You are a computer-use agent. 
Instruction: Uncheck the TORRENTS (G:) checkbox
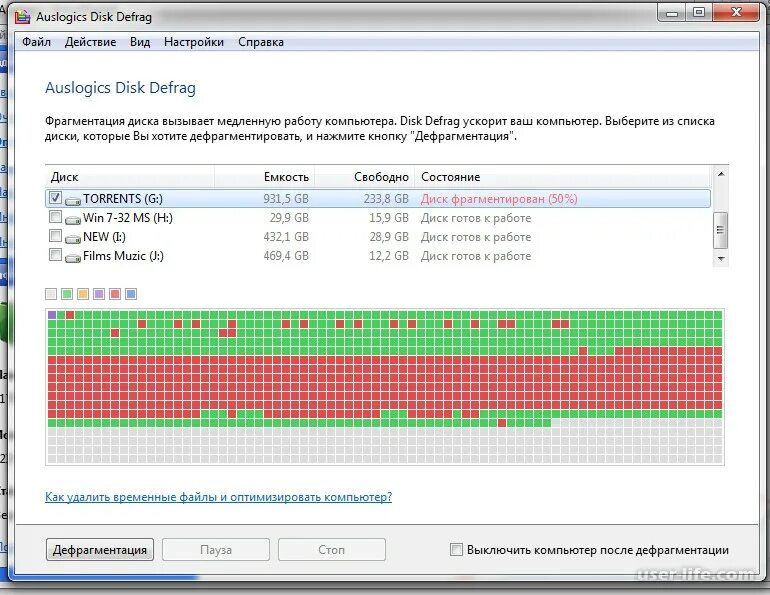point(55,198)
